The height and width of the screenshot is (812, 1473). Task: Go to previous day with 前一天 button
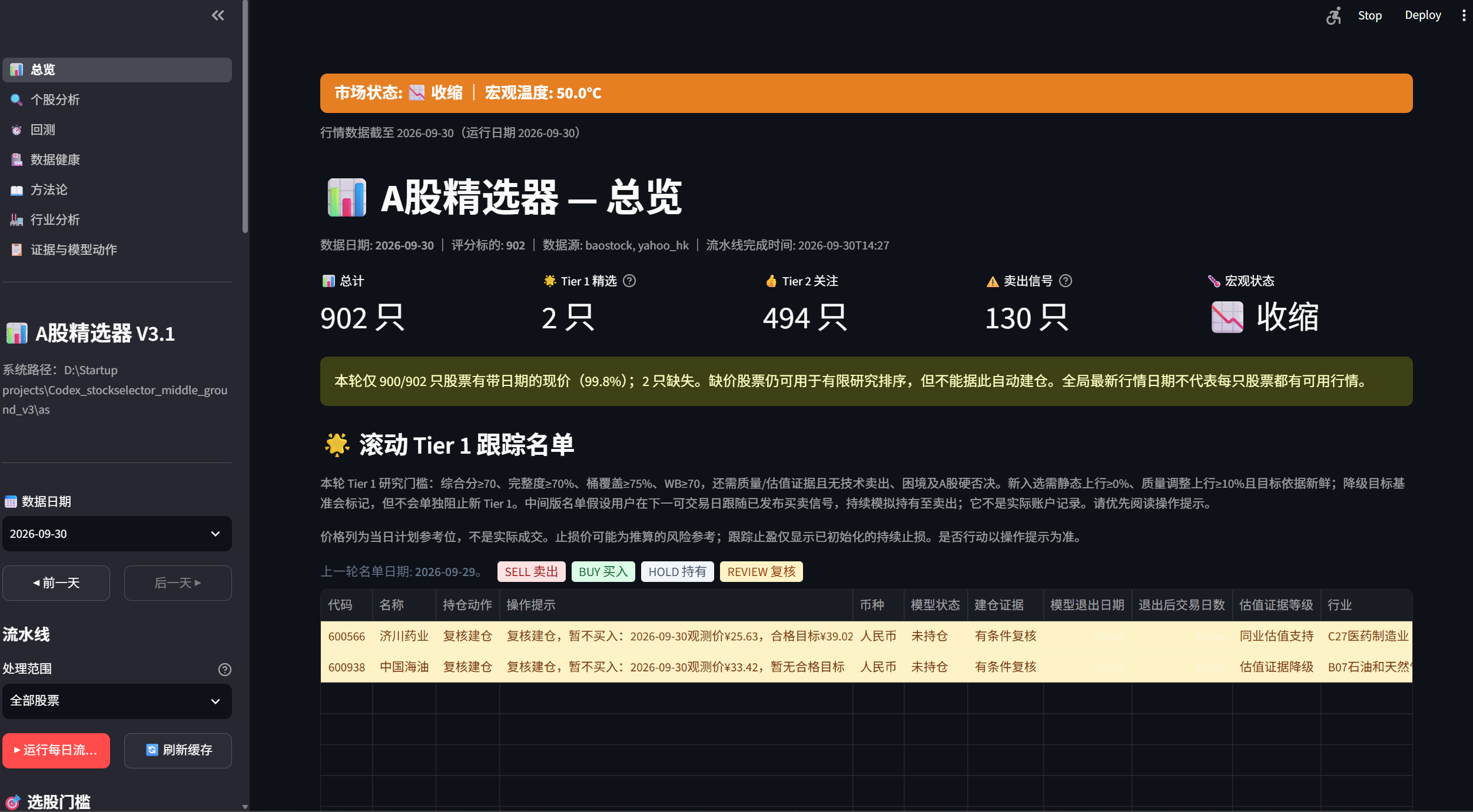click(x=57, y=583)
